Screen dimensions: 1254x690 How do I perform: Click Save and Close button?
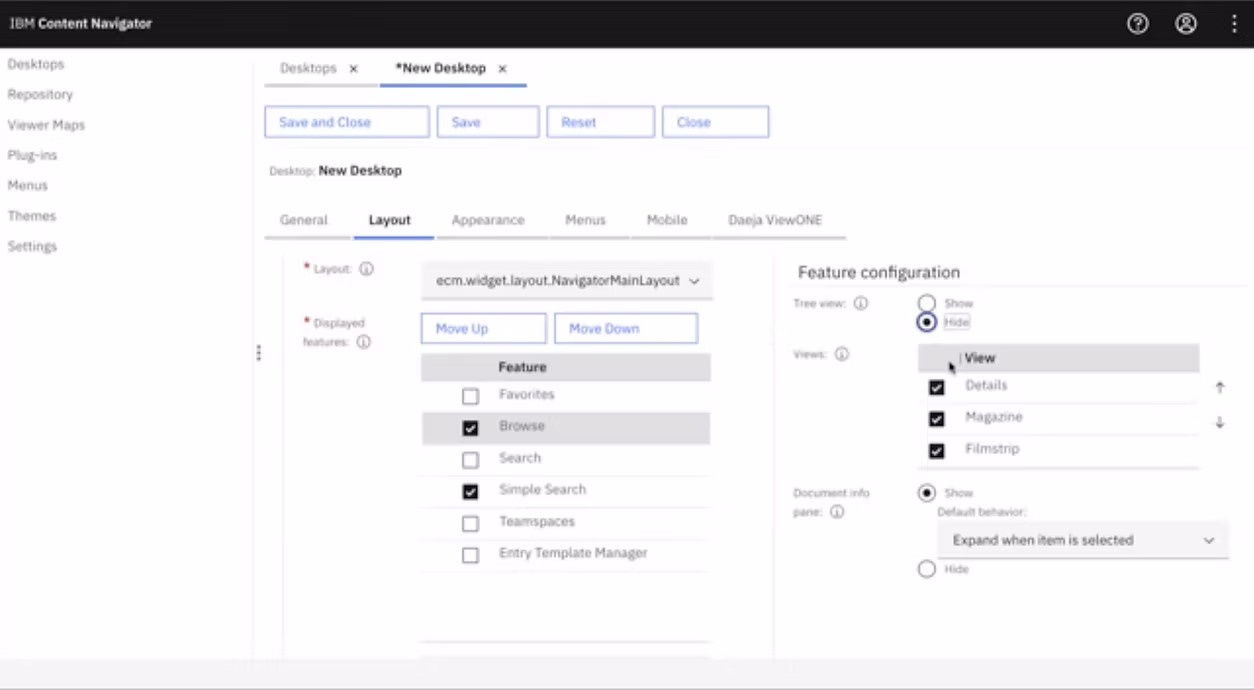(x=347, y=122)
